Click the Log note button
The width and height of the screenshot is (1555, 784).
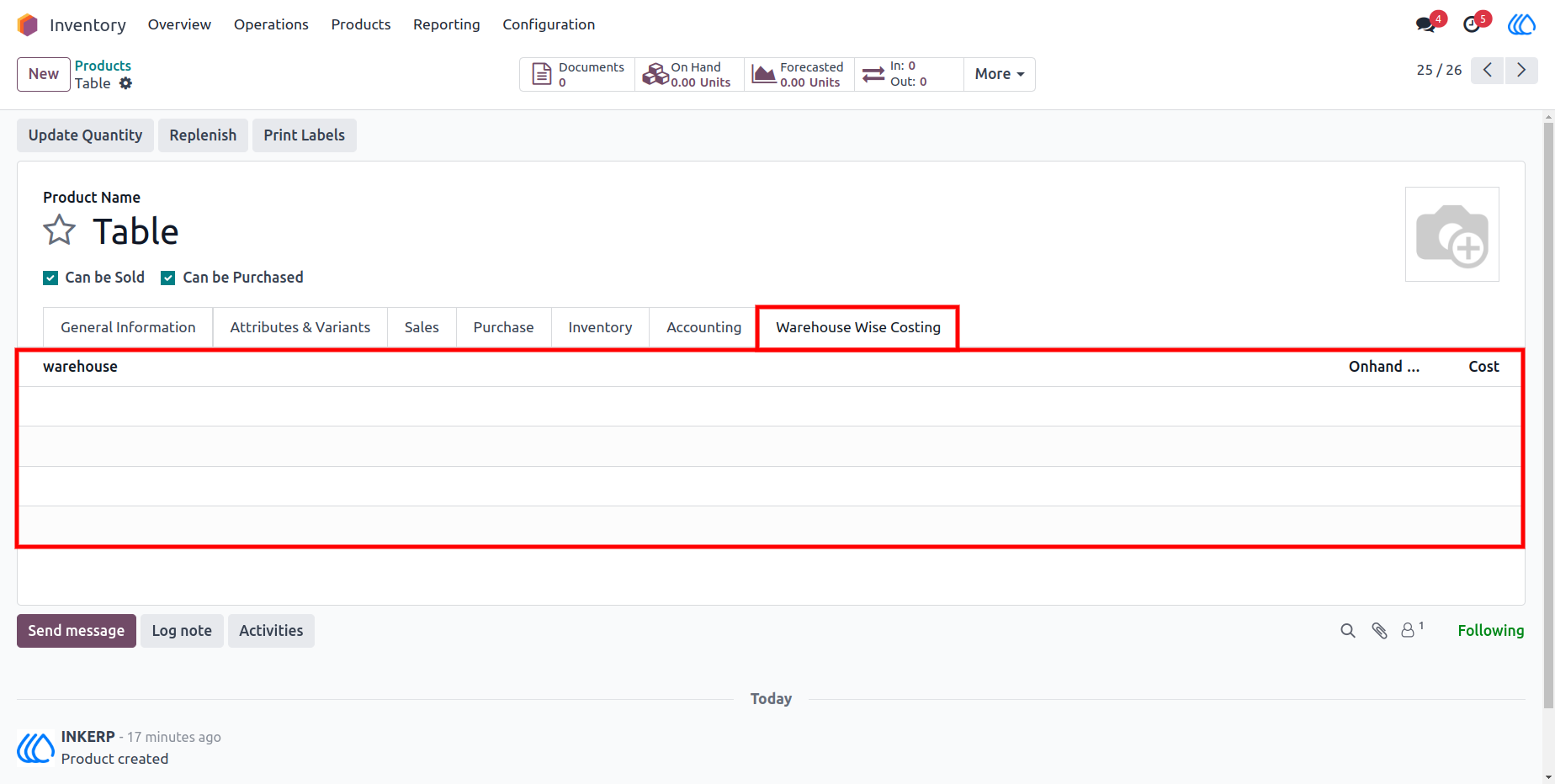click(182, 631)
